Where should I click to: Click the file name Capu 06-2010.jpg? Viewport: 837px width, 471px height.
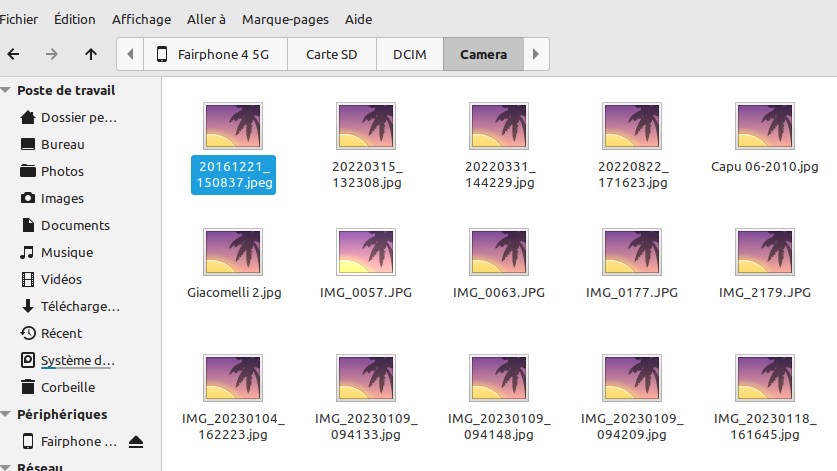pos(764,167)
